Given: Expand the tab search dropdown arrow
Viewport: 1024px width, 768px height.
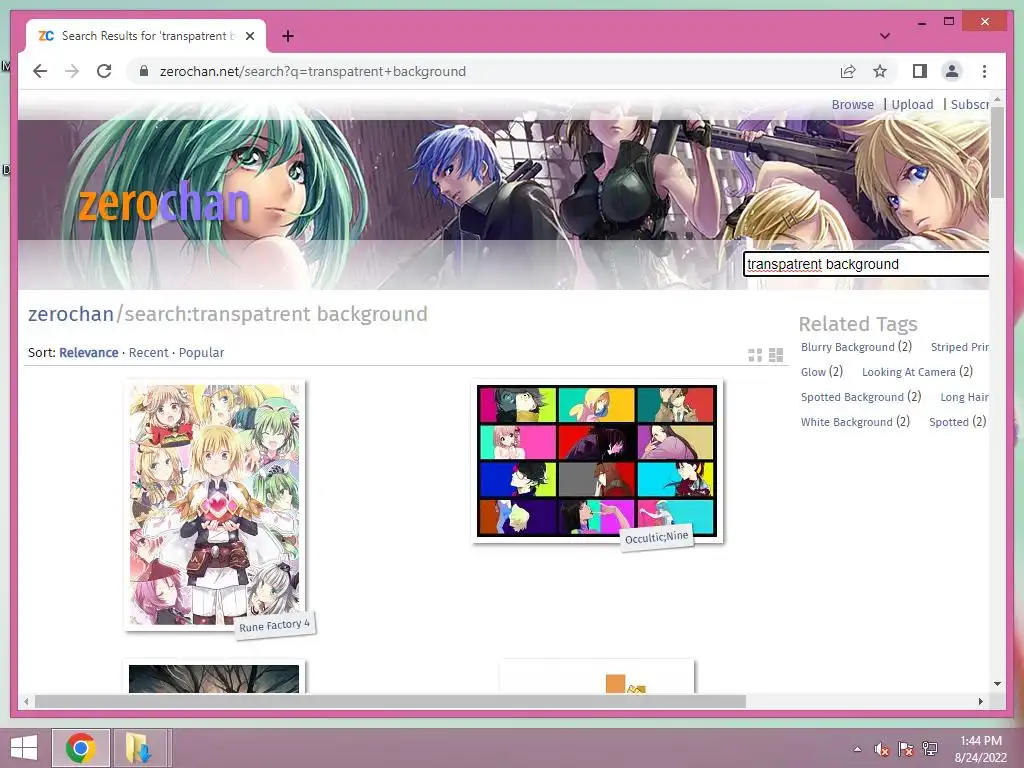Looking at the screenshot, I should click(x=884, y=36).
